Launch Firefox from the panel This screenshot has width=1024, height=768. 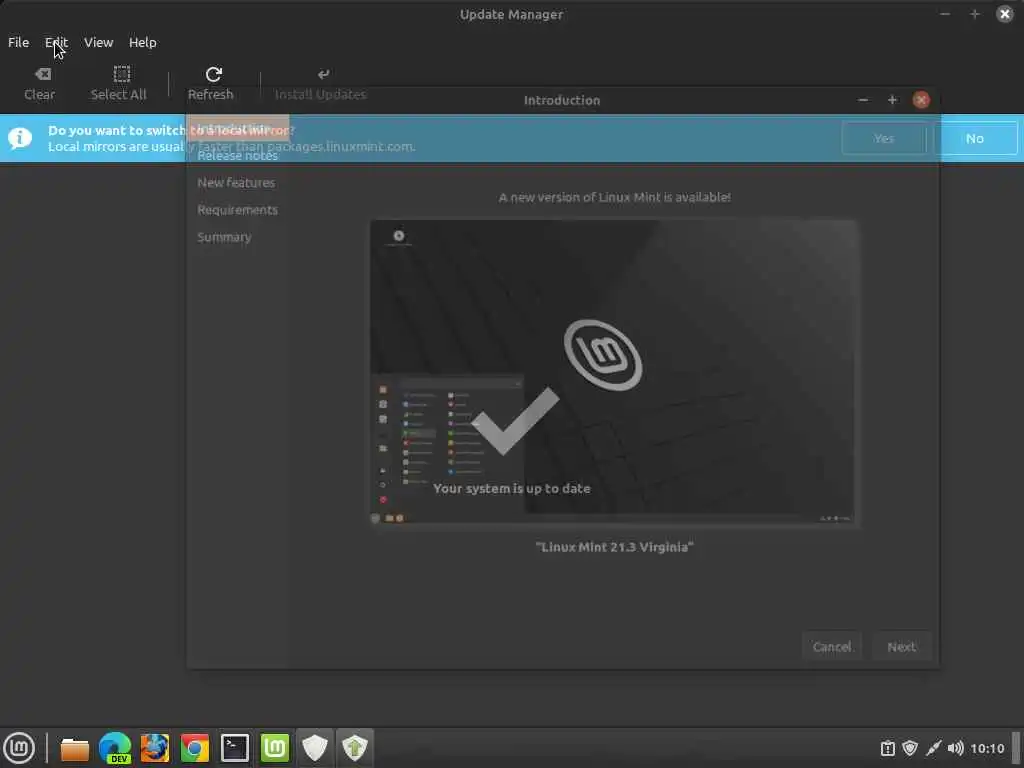click(x=155, y=748)
